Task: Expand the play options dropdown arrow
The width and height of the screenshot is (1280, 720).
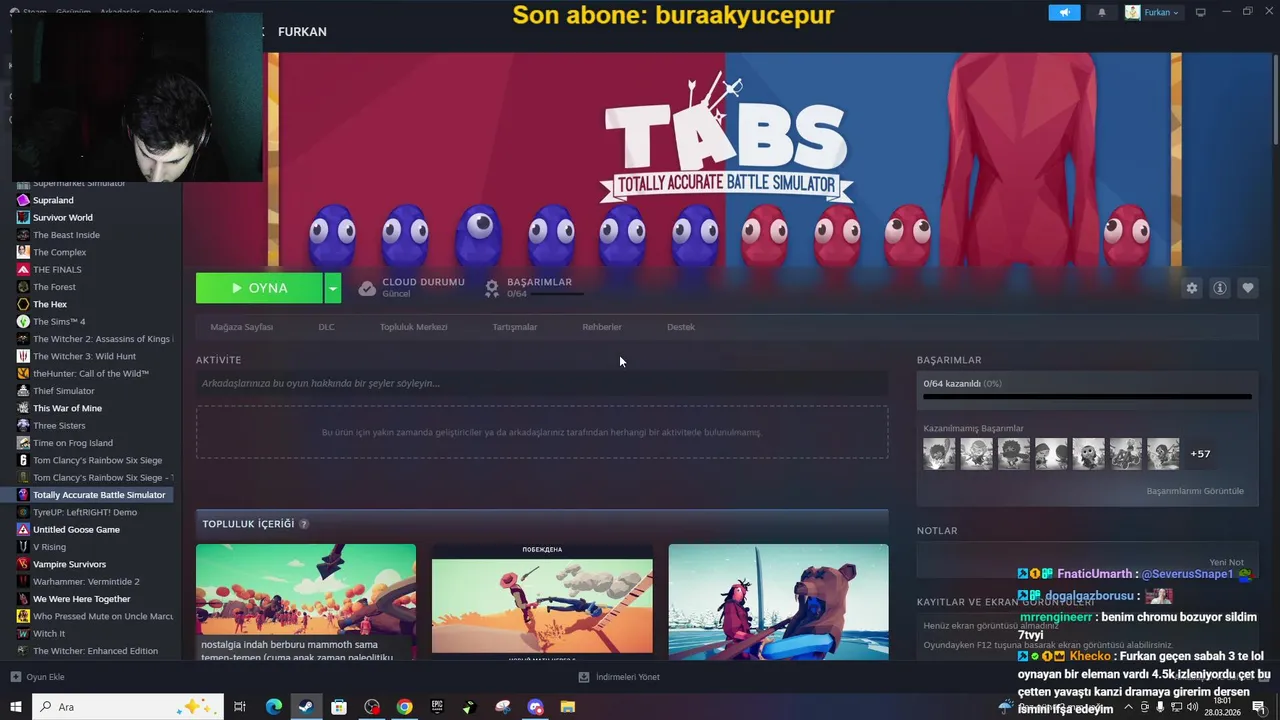Action: click(333, 288)
